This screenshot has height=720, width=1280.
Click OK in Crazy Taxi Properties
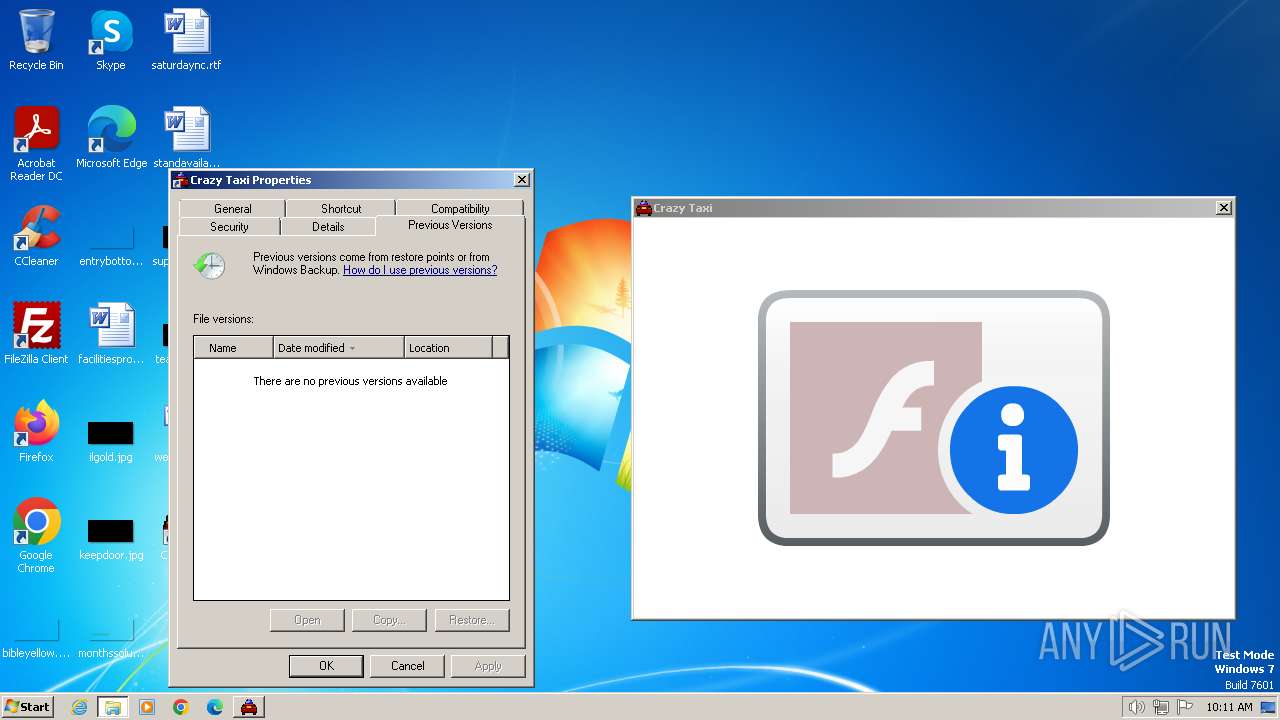tap(326, 666)
